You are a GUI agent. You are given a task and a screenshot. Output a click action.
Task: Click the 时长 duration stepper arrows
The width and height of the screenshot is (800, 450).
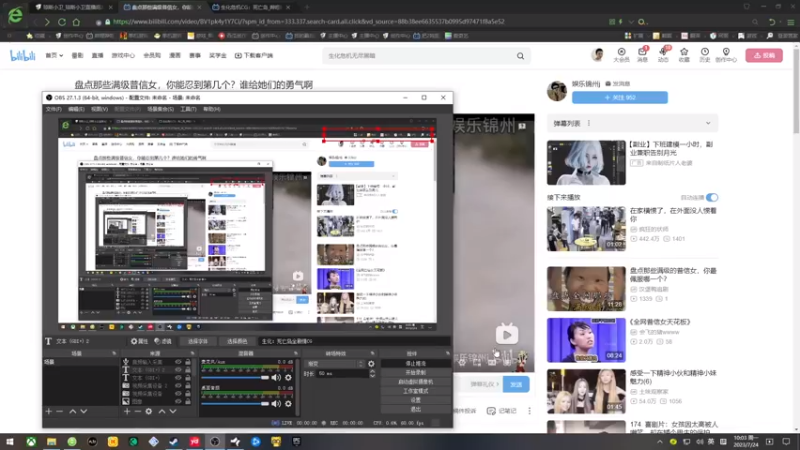point(372,373)
